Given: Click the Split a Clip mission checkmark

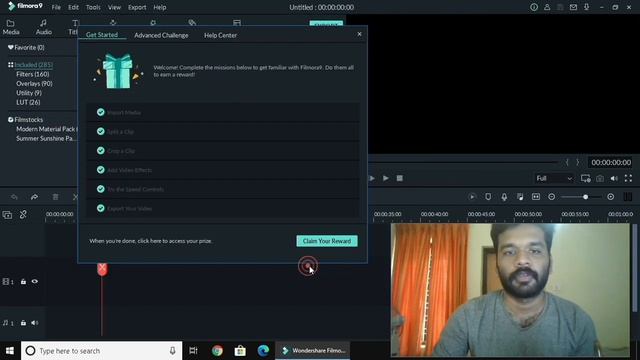Looking at the screenshot, I should pos(100,131).
